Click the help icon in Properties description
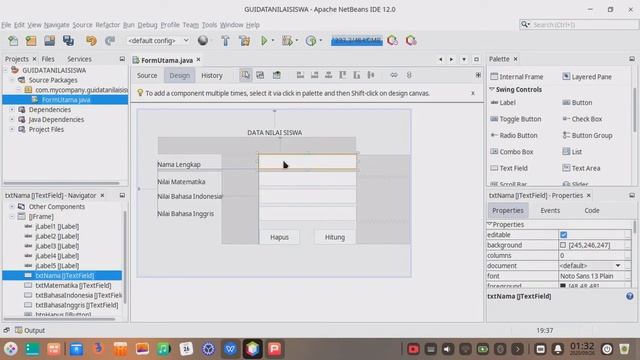 click(630, 296)
